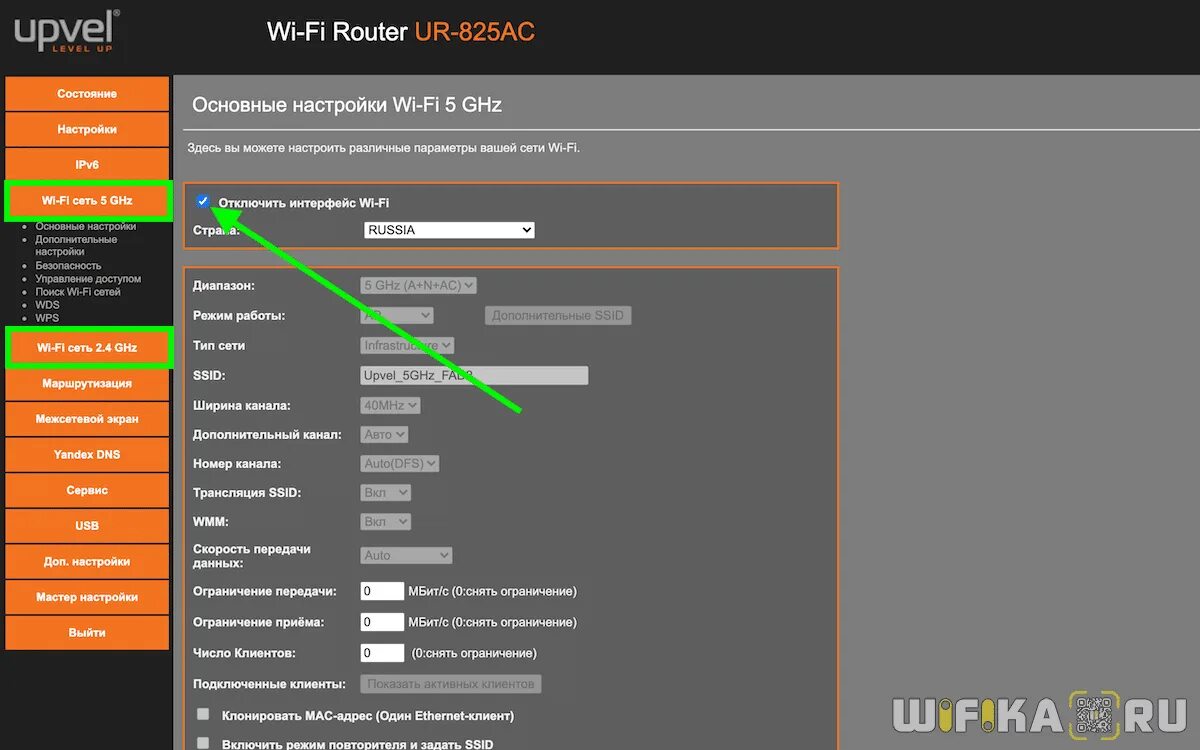The width and height of the screenshot is (1200, 750).
Task: Open the Маршрутизация menu section
Action: pyautogui.click(x=87, y=383)
